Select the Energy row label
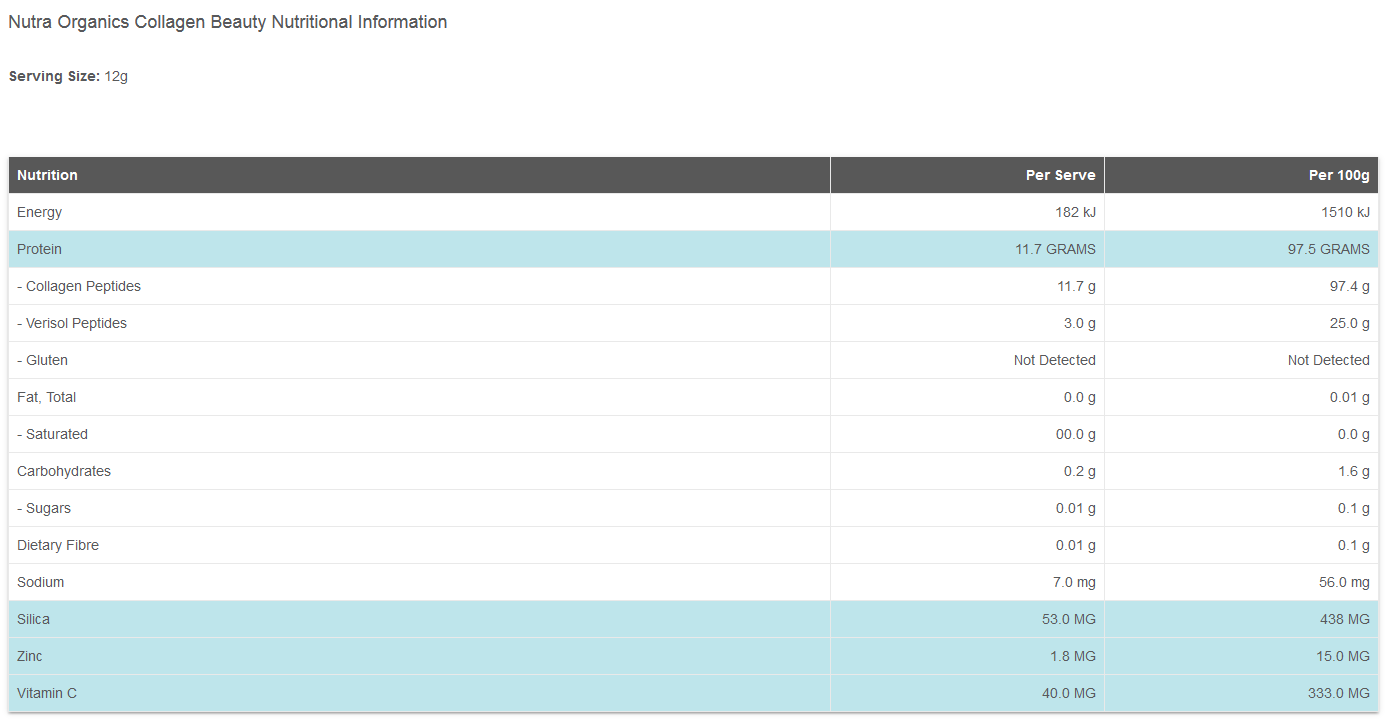The height and width of the screenshot is (723, 1389). [x=39, y=212]
